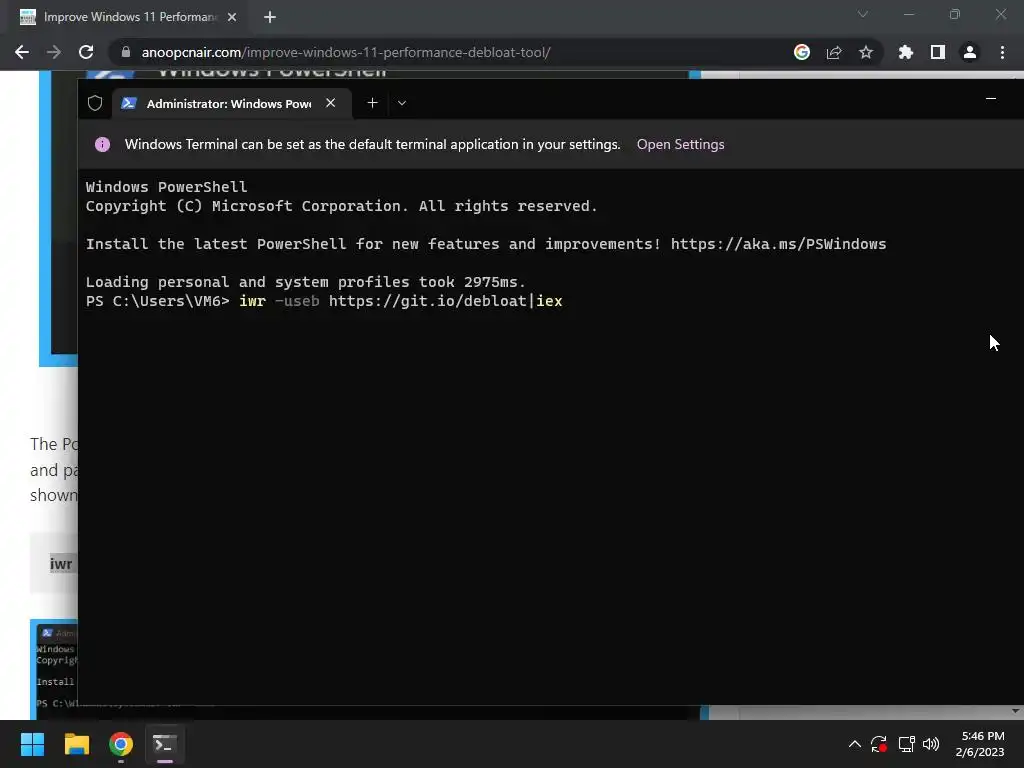Viewport: 1024px width, 768px height.
Task: Click the Google icon in address bar
Action: pyautogui.click(x=802, y=52)
